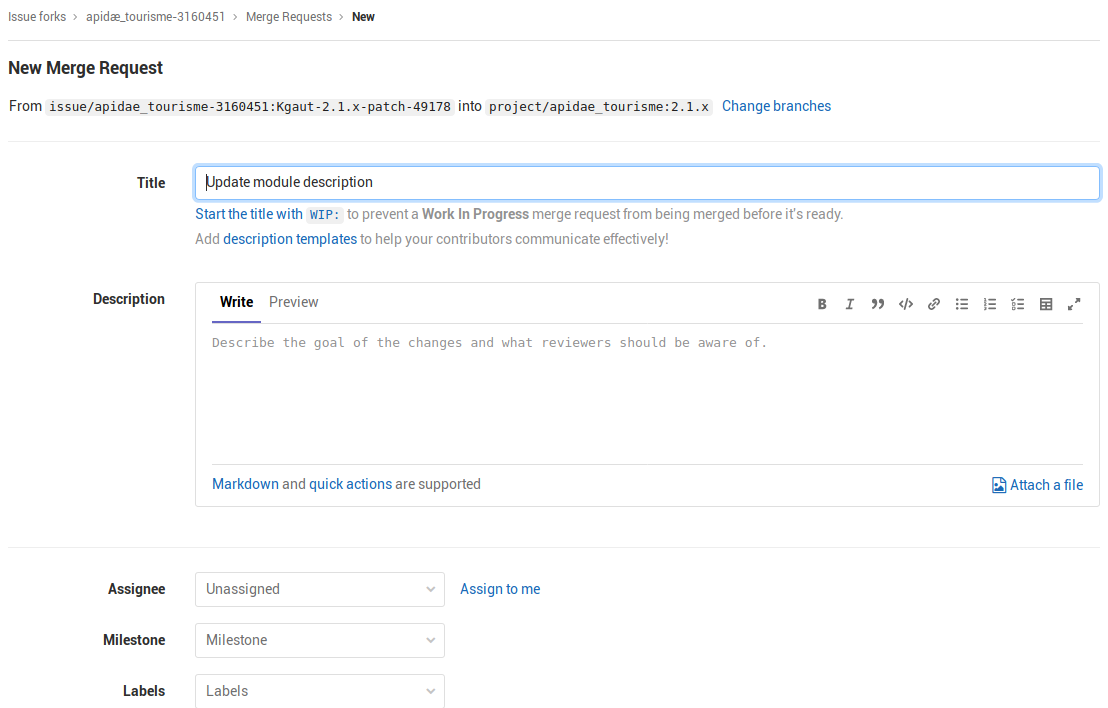Toggle full screen editor mode
This screenshot has height=708, width=1108.
1074,304
